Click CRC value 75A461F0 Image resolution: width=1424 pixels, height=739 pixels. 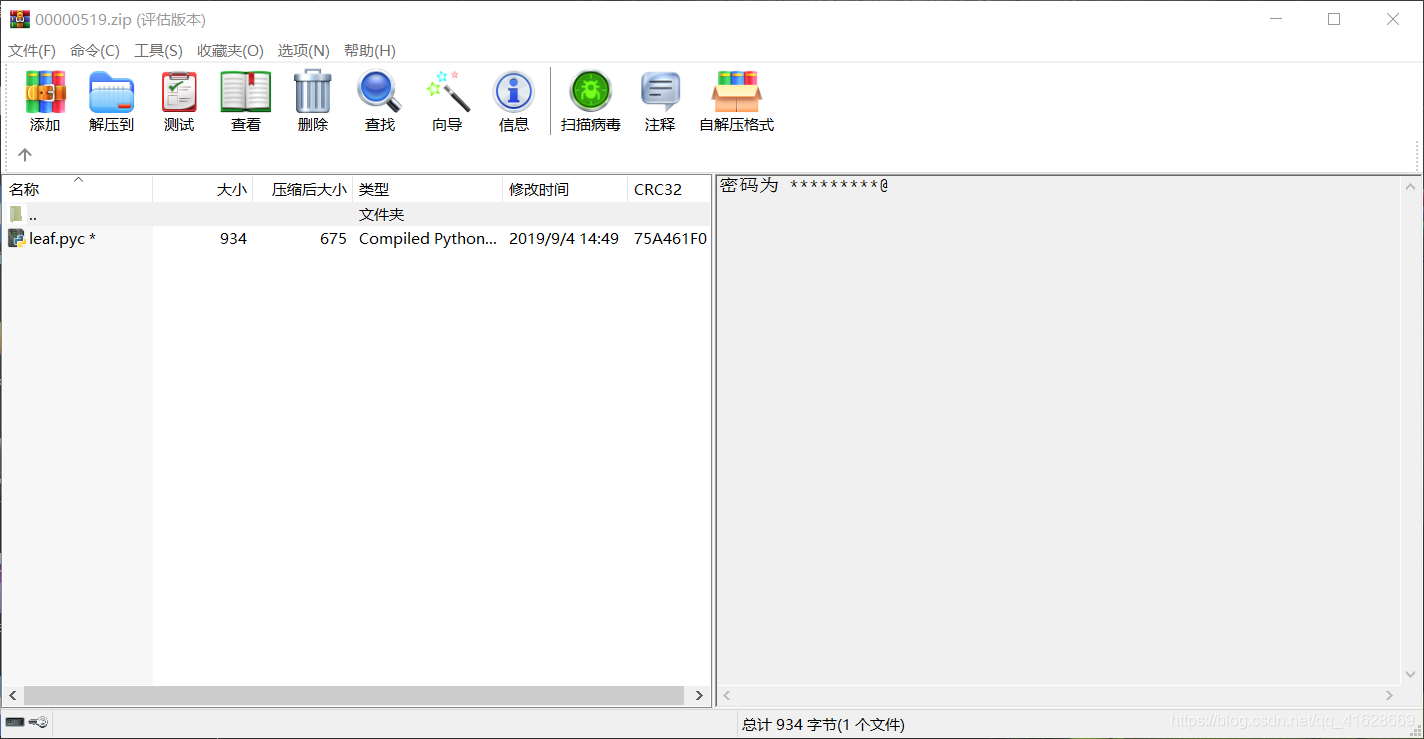pyautogui.click(x=670, y=238)
